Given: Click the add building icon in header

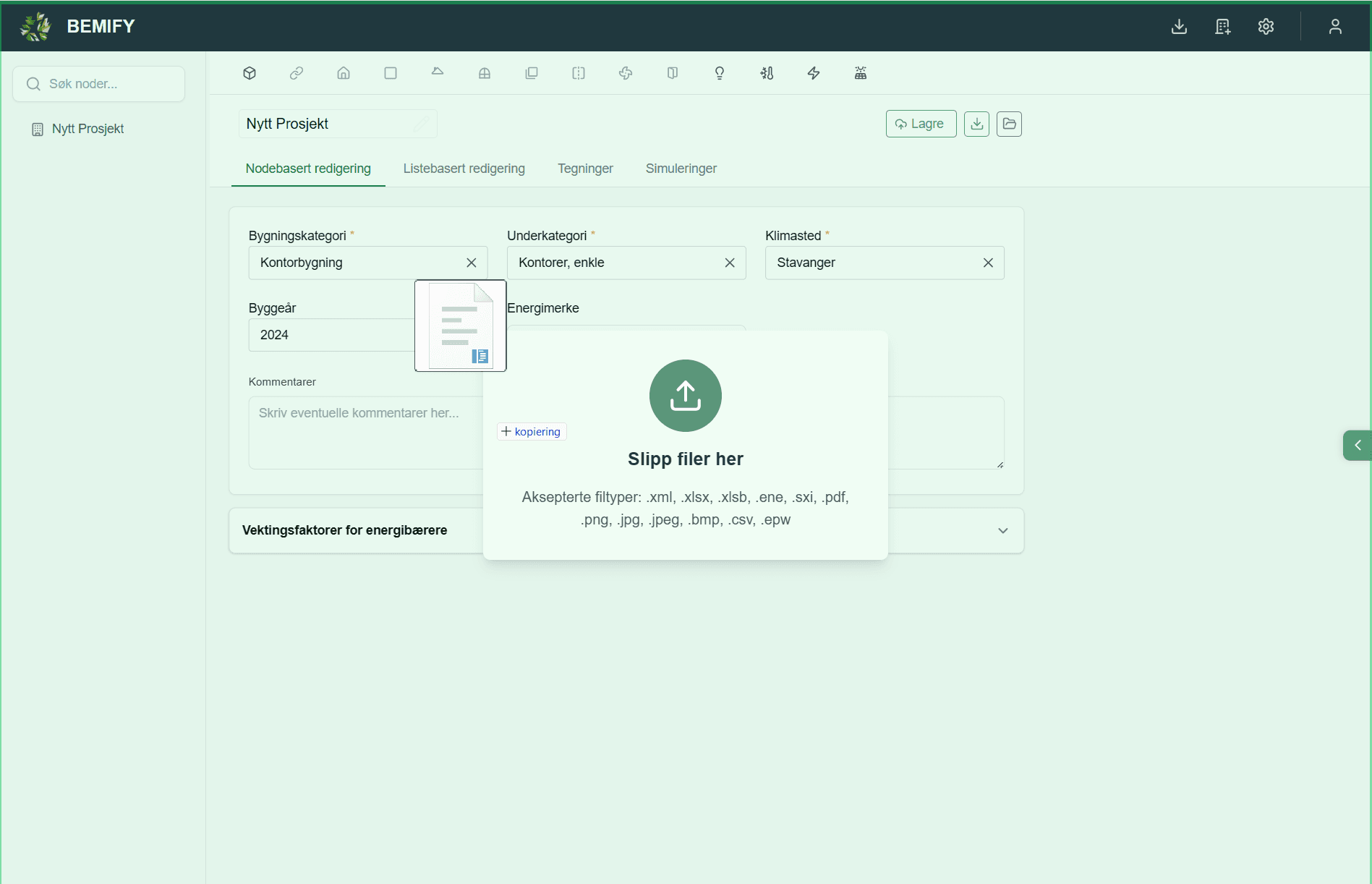Looking at the screenshot, I should pyautogui.click(x=1222, y=27).
